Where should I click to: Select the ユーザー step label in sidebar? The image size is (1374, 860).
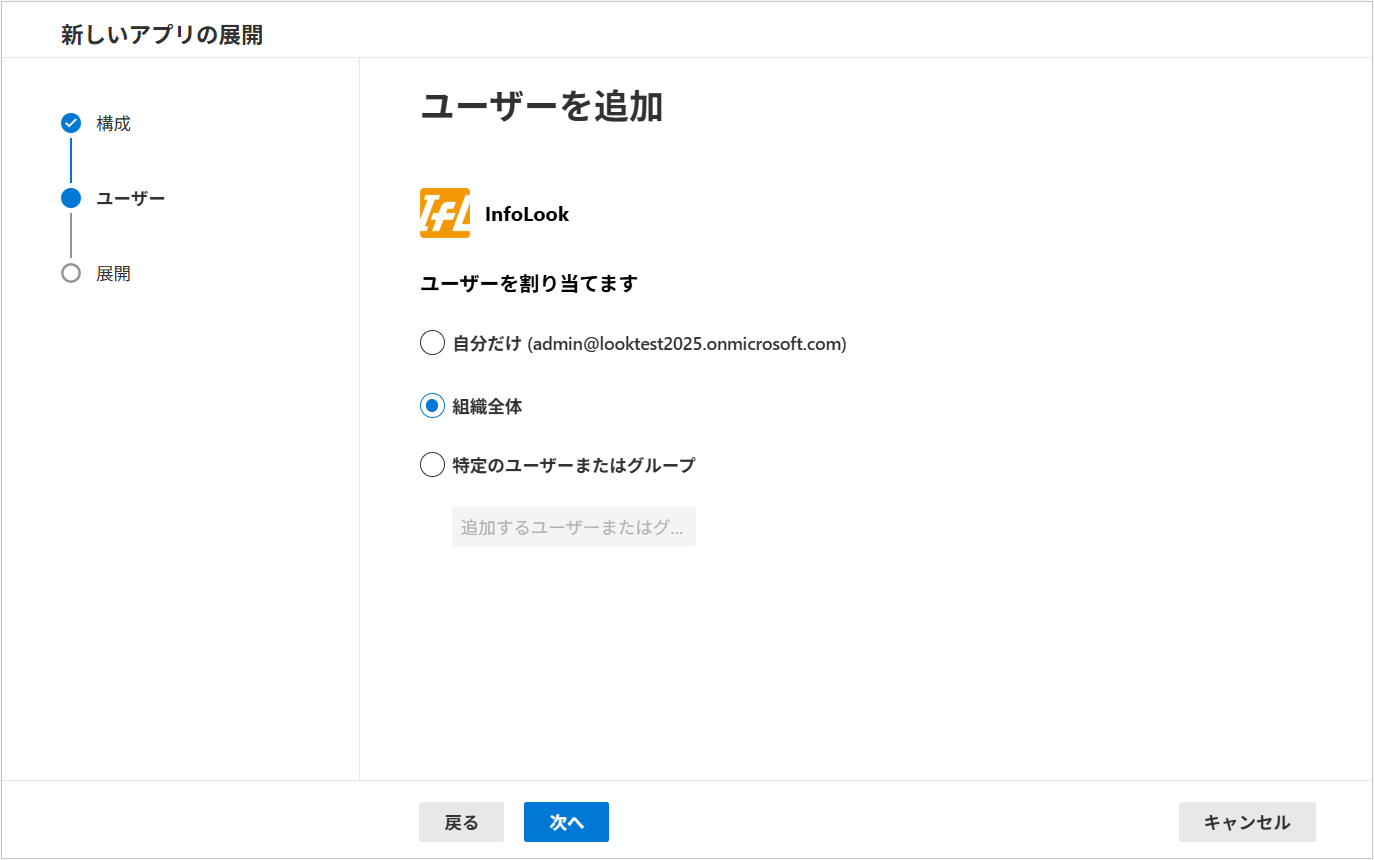pyautogui.click(x=130, y=198)
